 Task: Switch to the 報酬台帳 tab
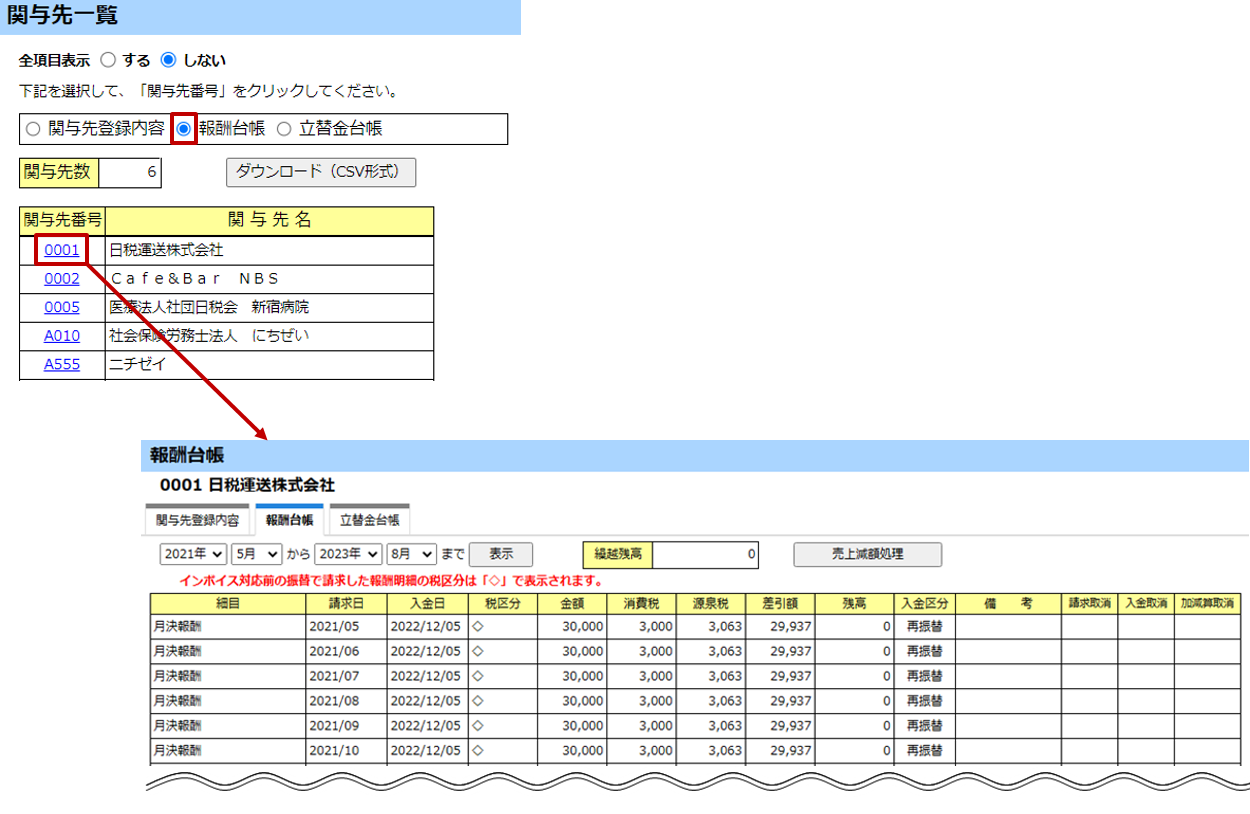289,520
